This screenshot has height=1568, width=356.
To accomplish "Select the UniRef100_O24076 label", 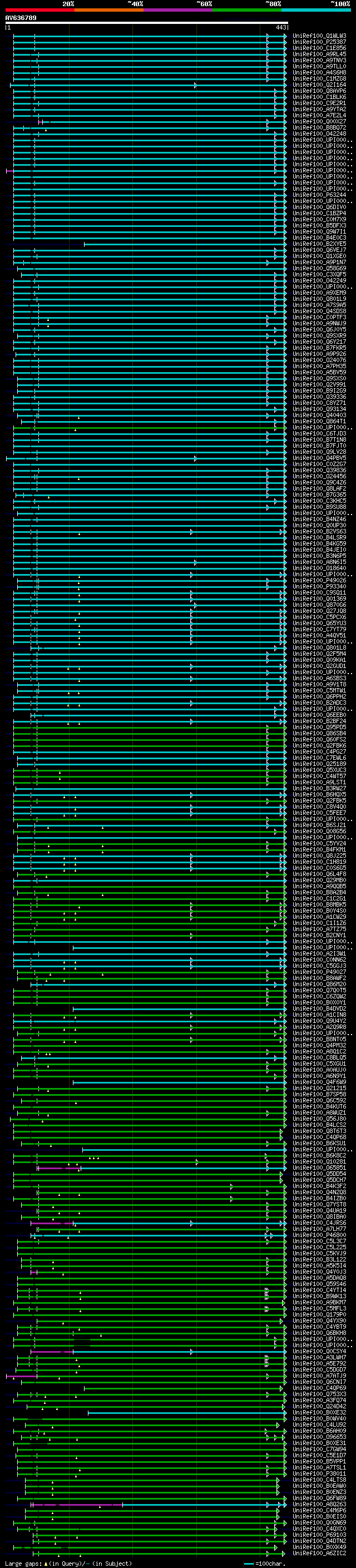I will 319,360.
